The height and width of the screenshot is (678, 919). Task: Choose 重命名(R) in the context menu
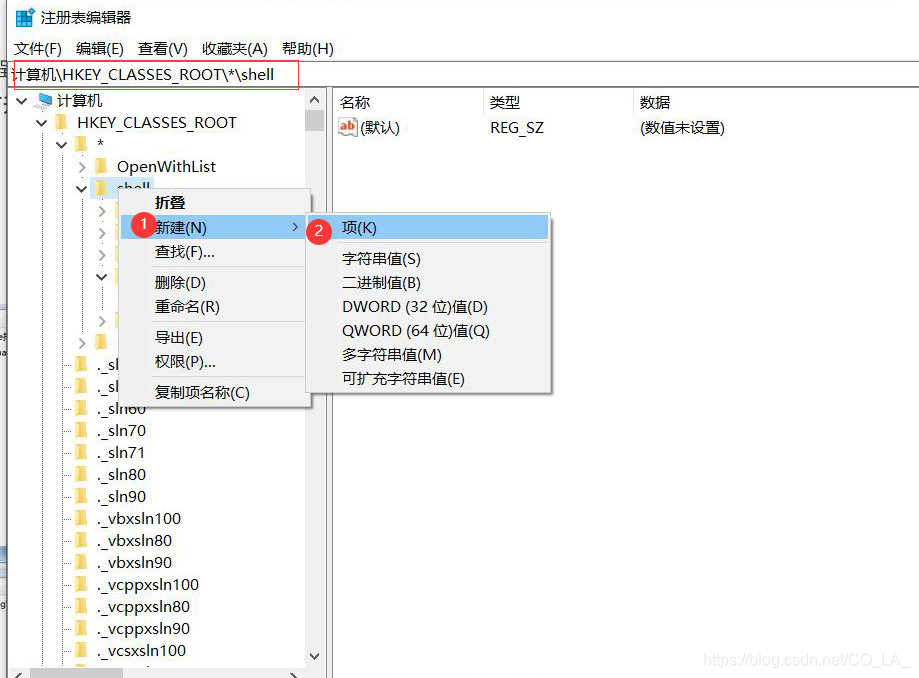215,307
